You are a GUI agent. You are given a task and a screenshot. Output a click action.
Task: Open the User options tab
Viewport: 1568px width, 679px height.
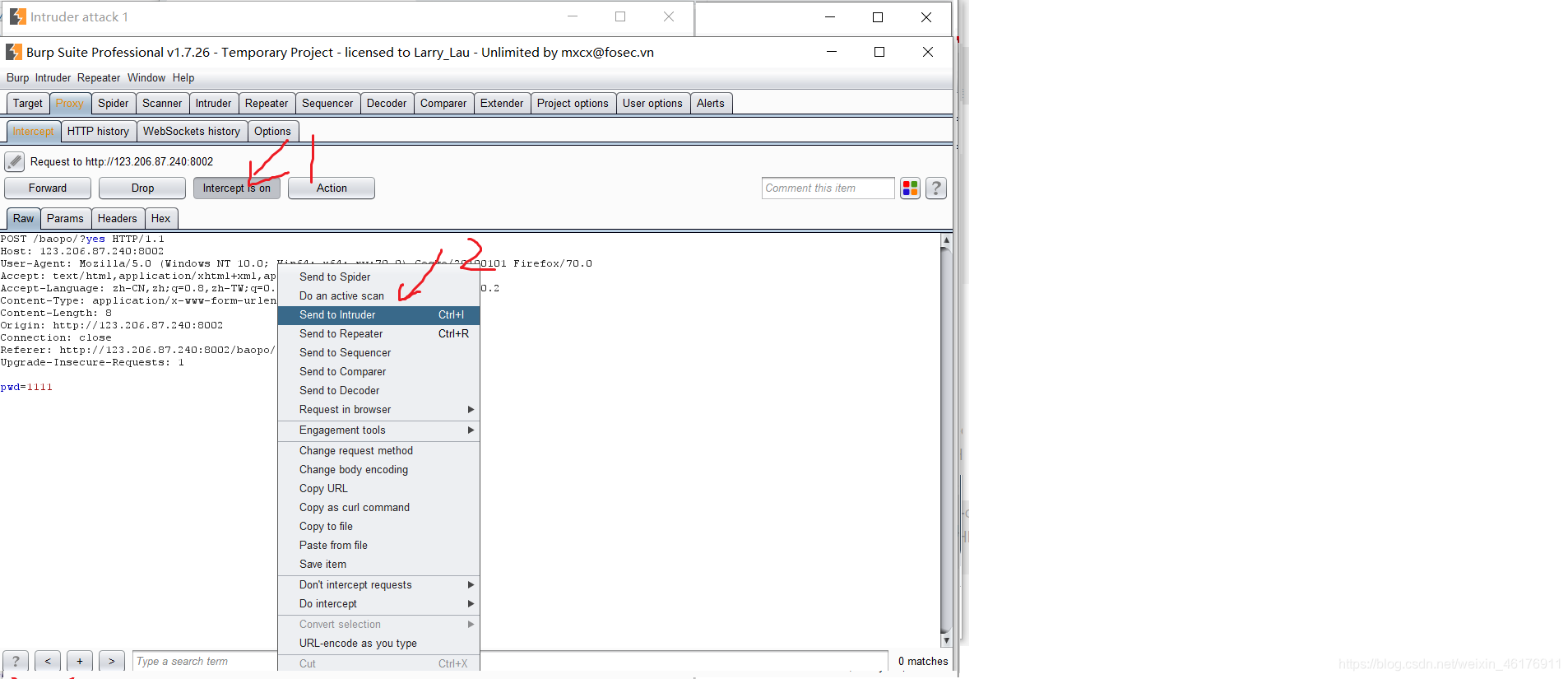[652, 103]
